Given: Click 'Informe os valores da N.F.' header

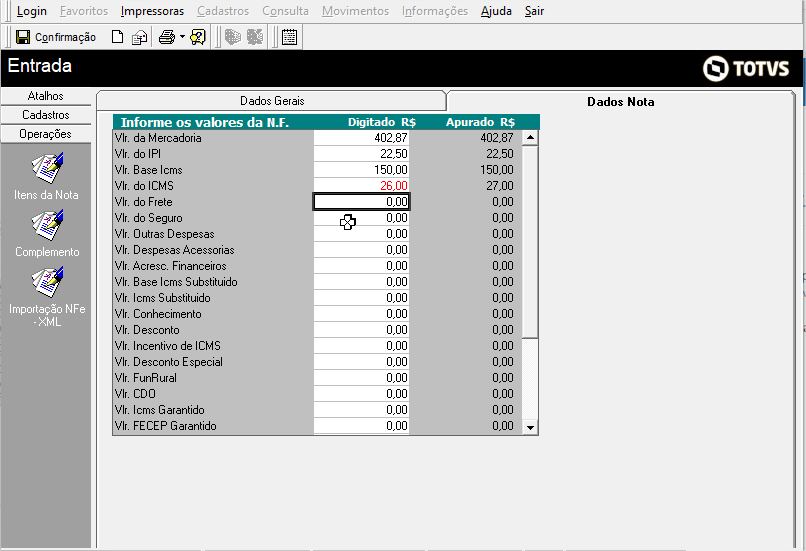Looking at the screenshot, I should [x=205, y=122].
